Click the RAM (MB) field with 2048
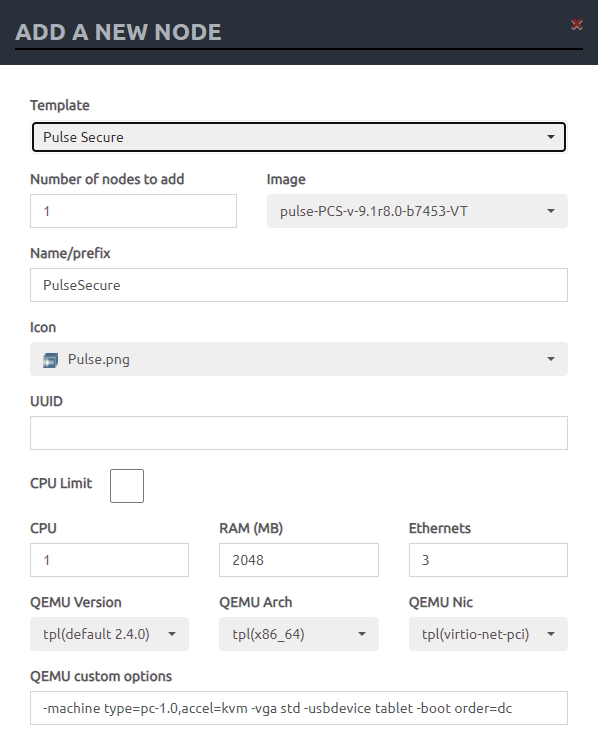The width and height of the screenshot is (598, 743). (299, 560)
